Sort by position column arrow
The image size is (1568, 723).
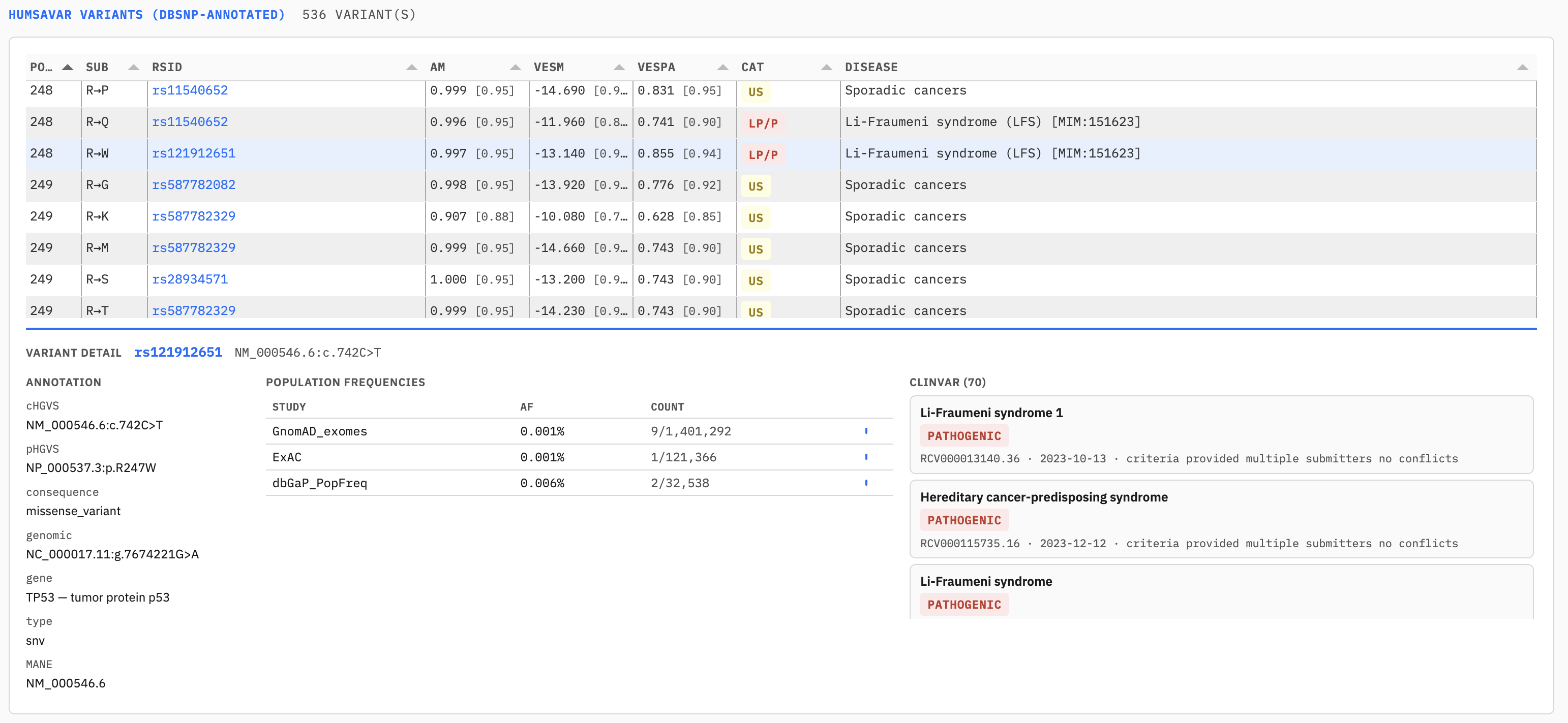(68, 67)
